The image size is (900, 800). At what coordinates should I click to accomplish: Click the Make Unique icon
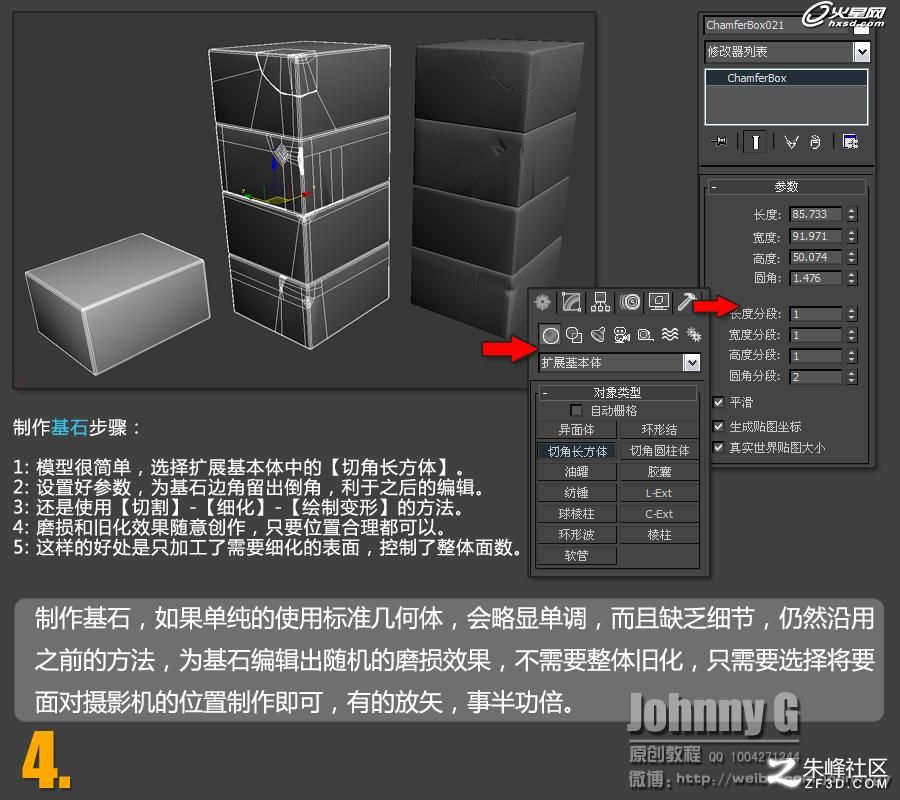pos(792,142)
